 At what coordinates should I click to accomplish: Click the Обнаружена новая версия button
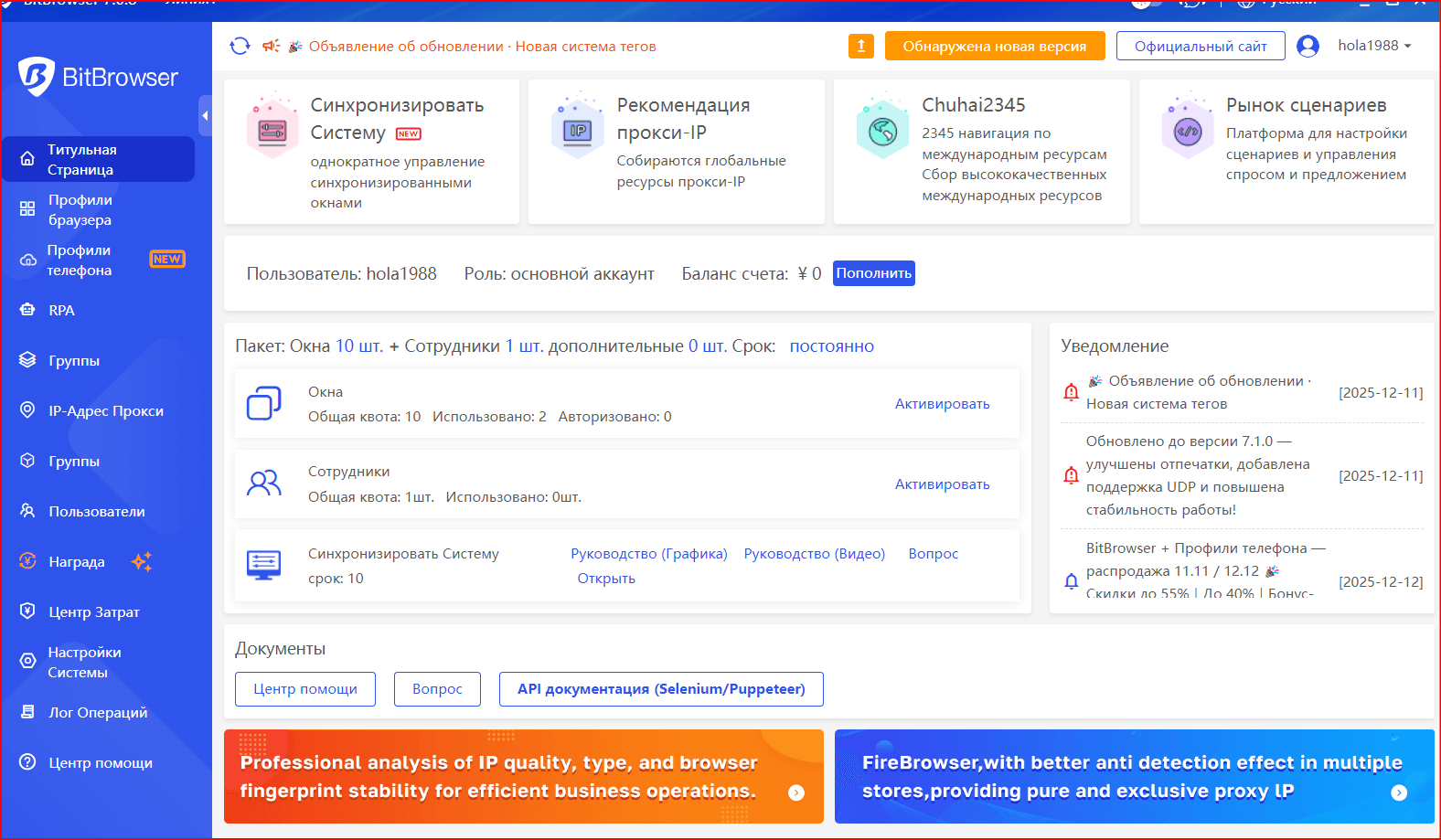[994, 46]
